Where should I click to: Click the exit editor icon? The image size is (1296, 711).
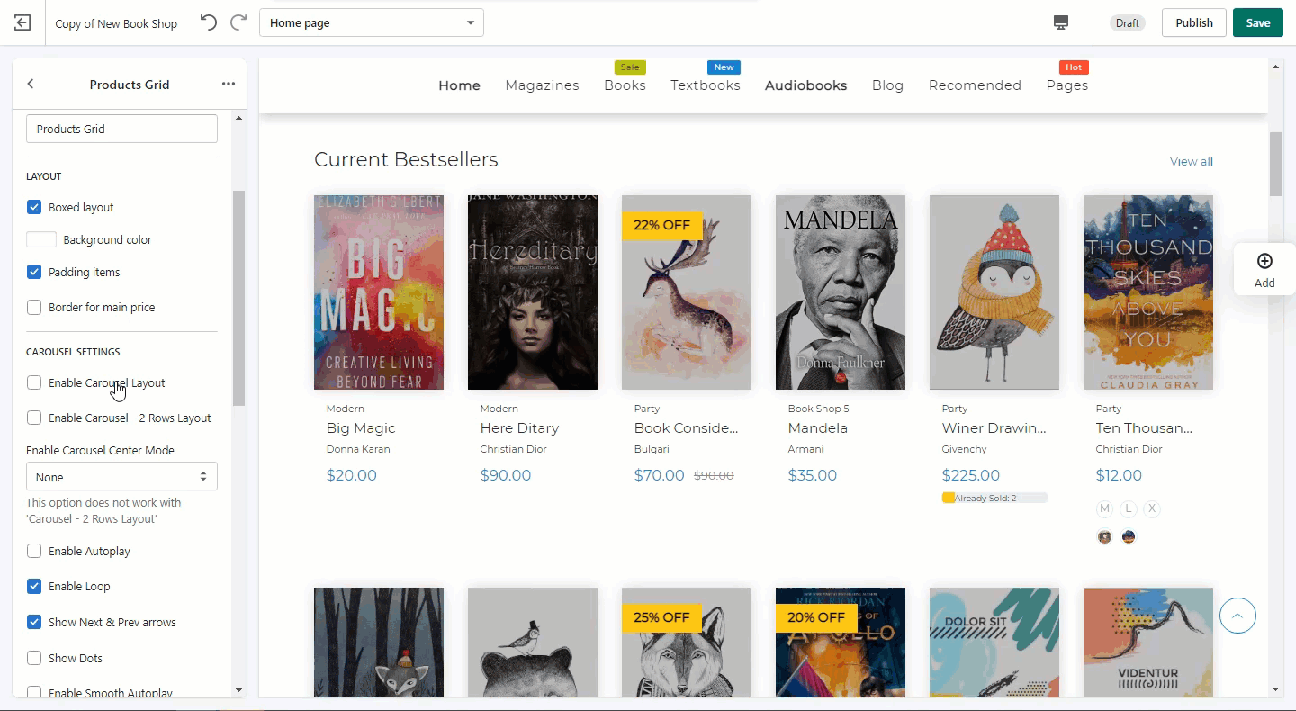[22, 23]
